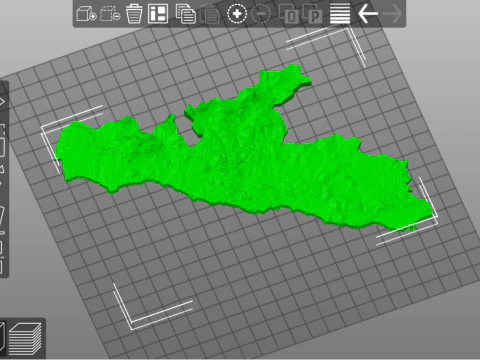Click the Add object cube icon
This screenshot has width=480, height=360.
click(x=86, y=14)
